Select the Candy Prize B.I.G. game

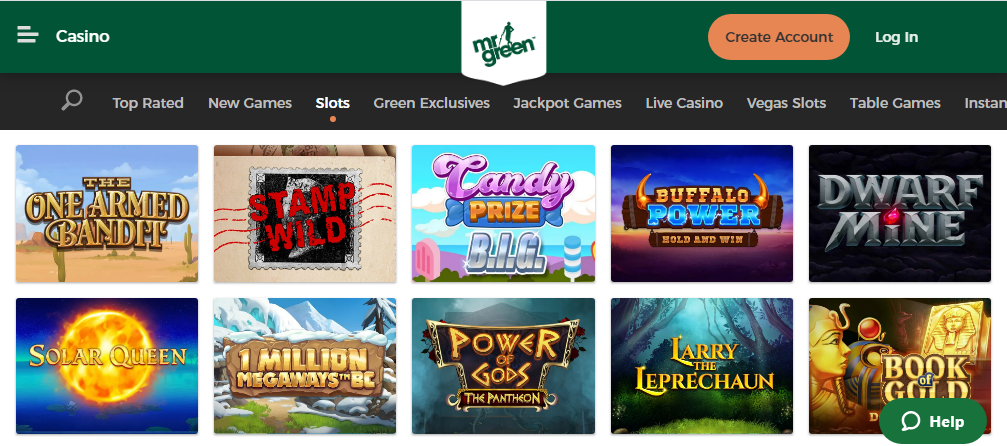coord(504,213)
